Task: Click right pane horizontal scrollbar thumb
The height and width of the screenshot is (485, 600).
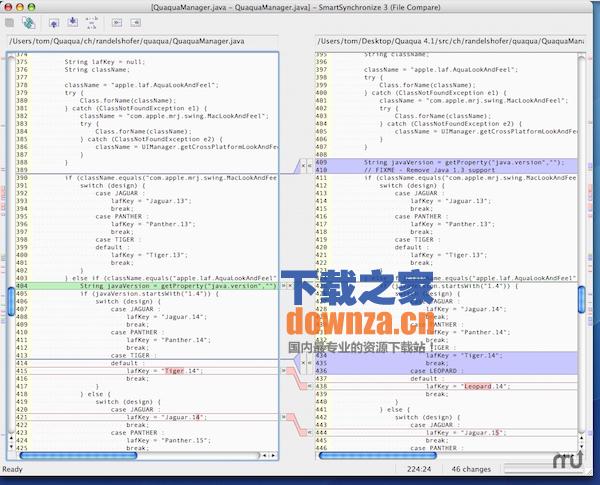Action: [x=377, y=456]
